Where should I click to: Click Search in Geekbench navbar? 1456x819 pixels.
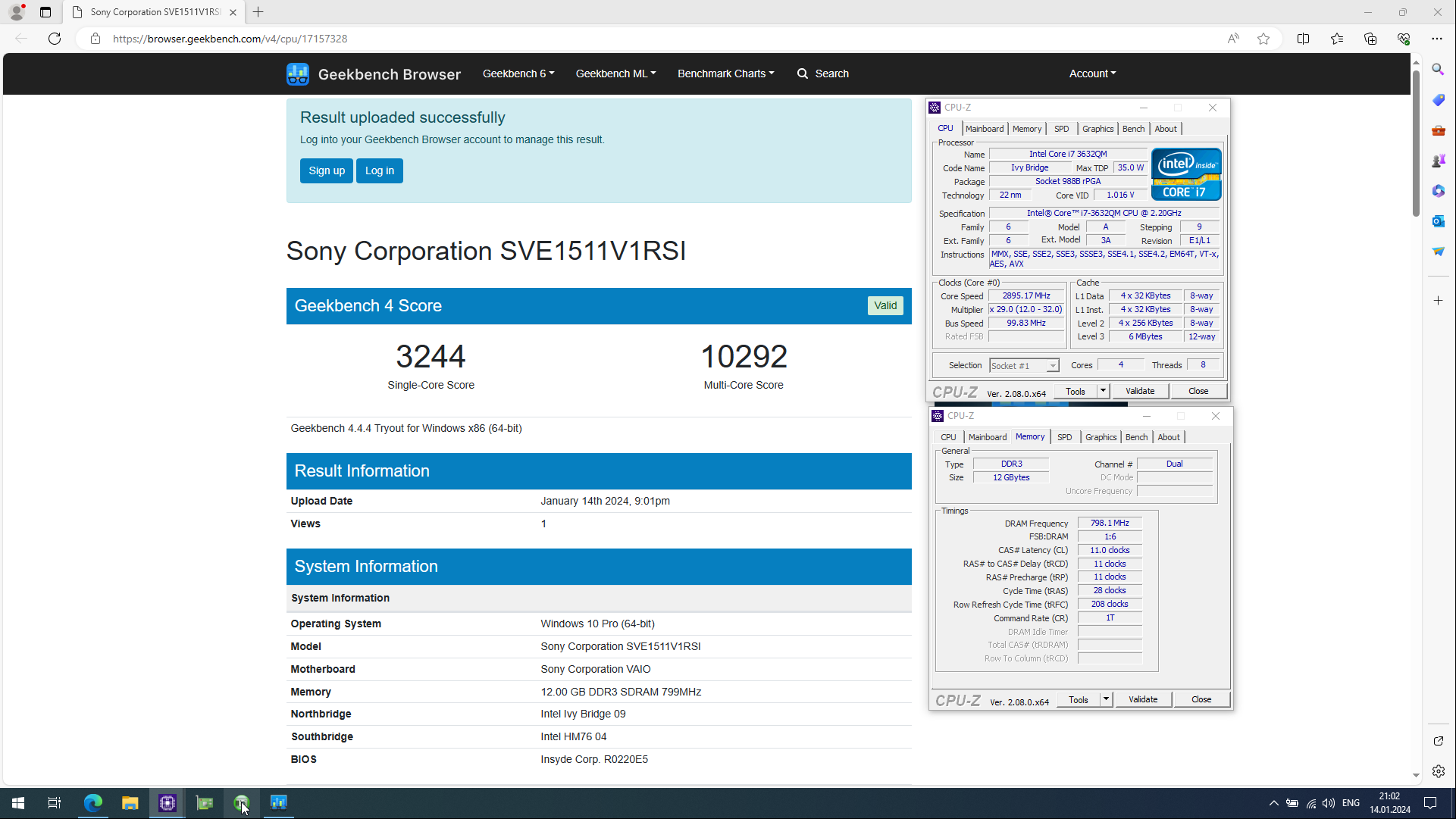coord(823,73)
